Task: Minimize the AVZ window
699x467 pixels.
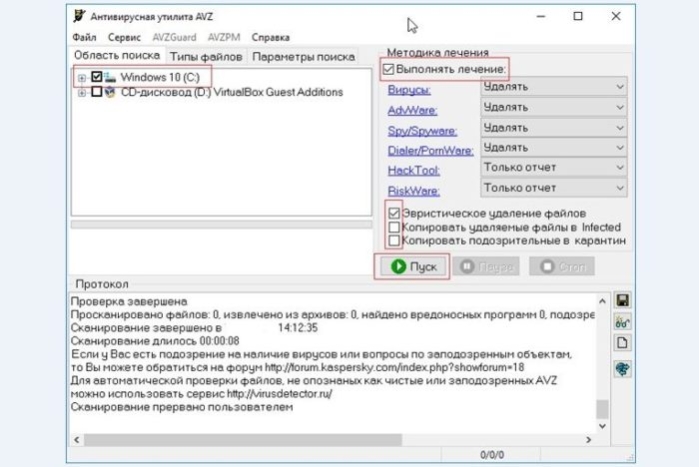Action: tap(541, 16)
